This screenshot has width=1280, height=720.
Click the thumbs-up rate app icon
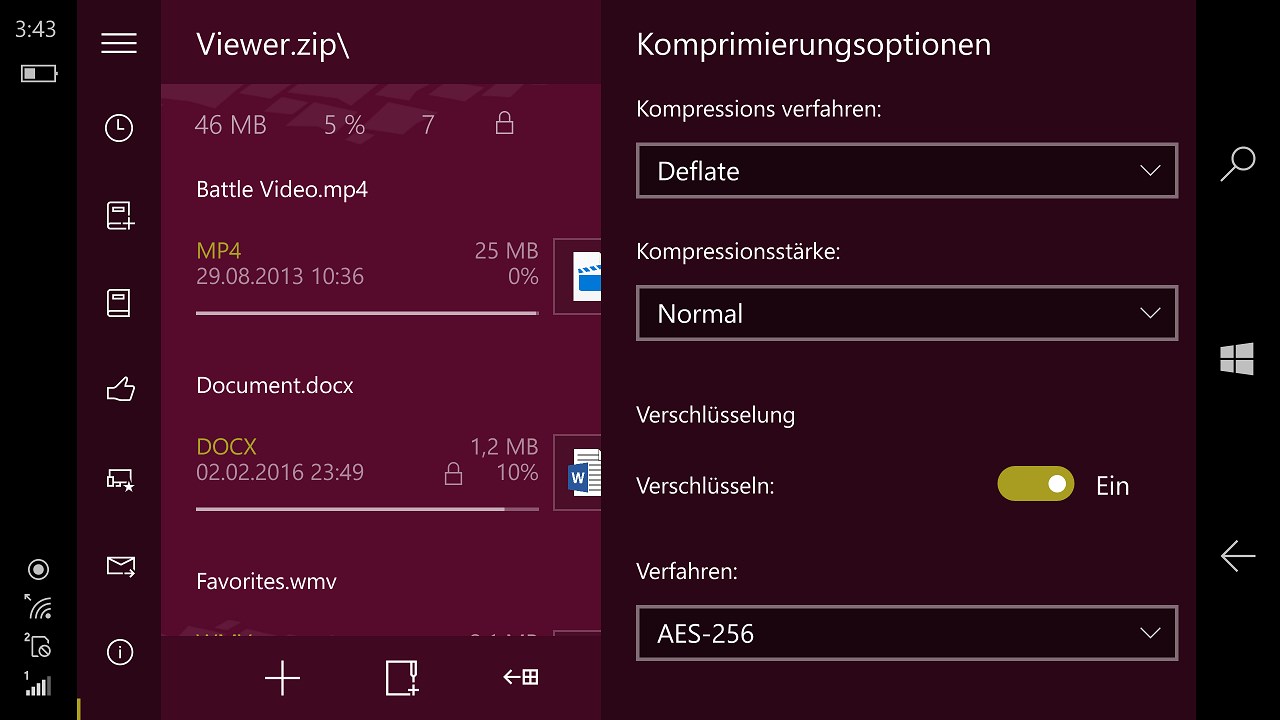point(119,389)
